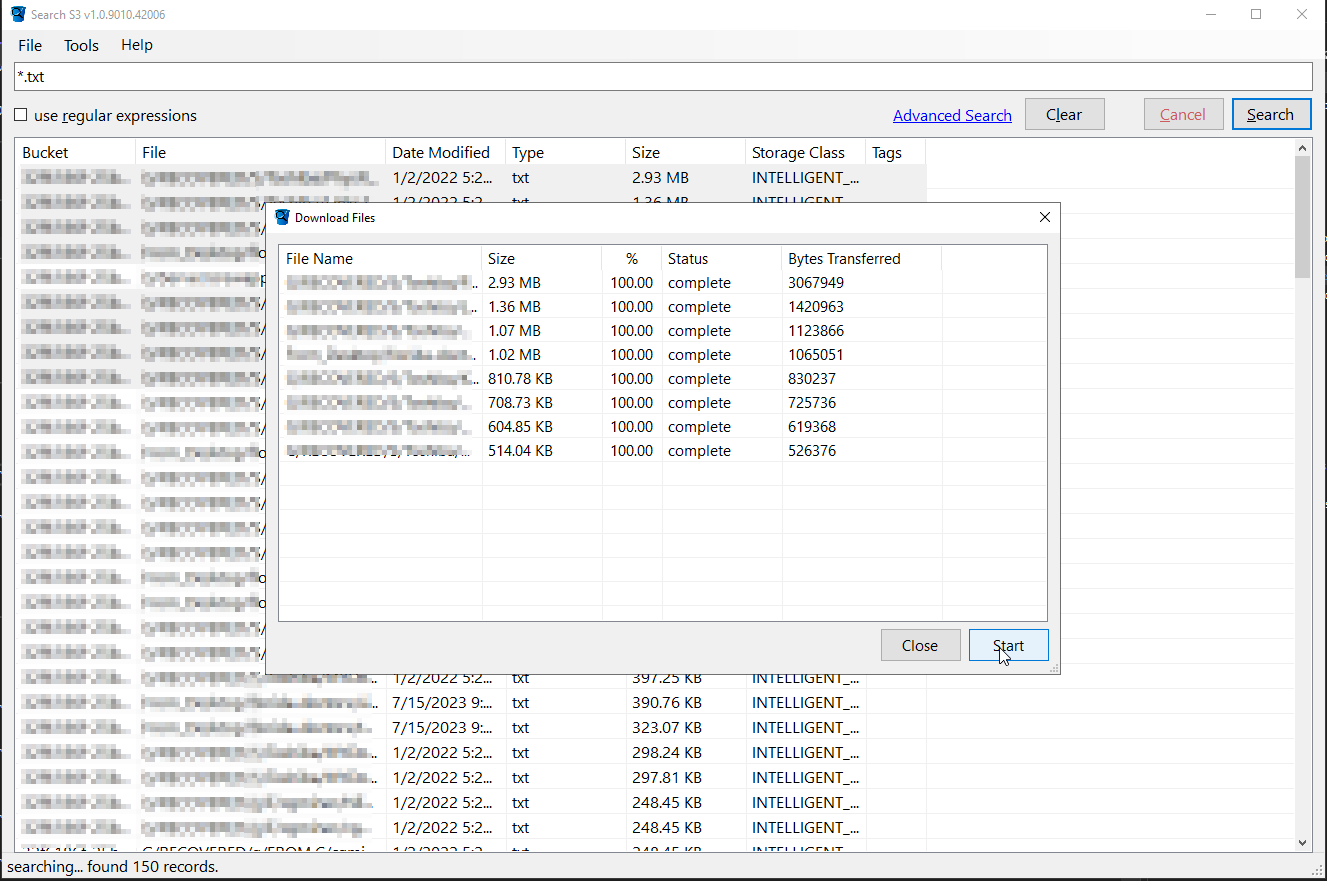Open the File menu
The width and height of the screenshot is (1327, 881).
pyautogui.click(x=30, y=45)
